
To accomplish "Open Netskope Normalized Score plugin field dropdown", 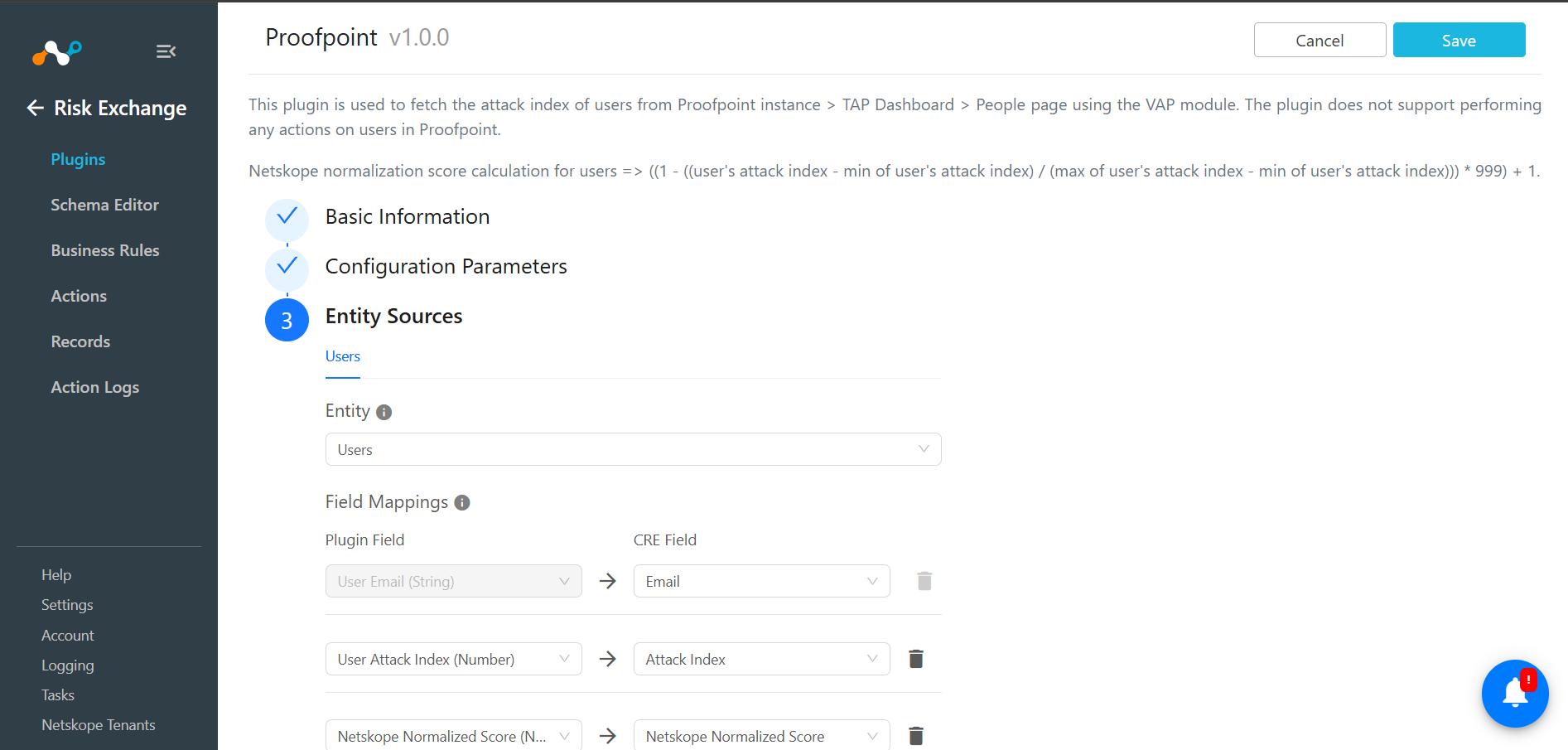I will click(454, 736).
